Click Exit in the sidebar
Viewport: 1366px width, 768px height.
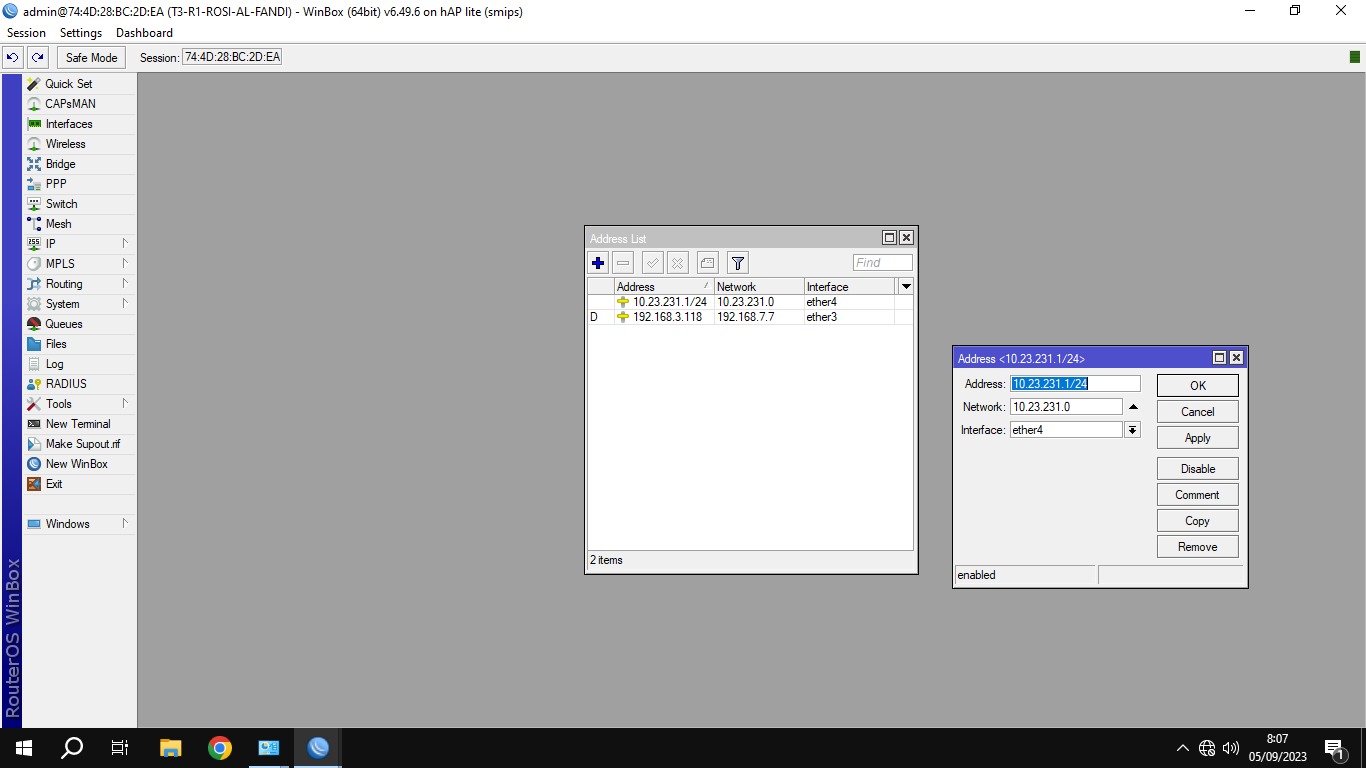(x=79, y=484)
